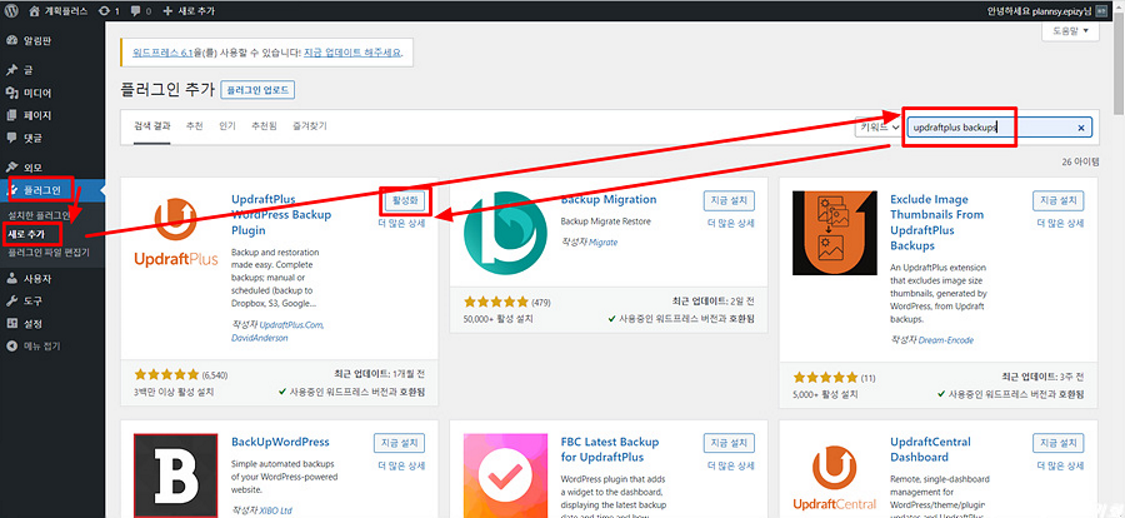Click Backup Migration plugin logo

click(x=505, y=233)
